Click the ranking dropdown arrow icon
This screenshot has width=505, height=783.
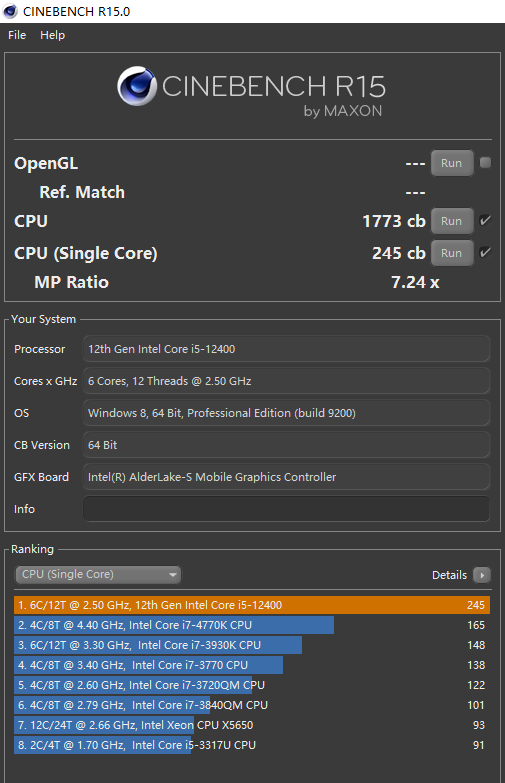[173, 575]
